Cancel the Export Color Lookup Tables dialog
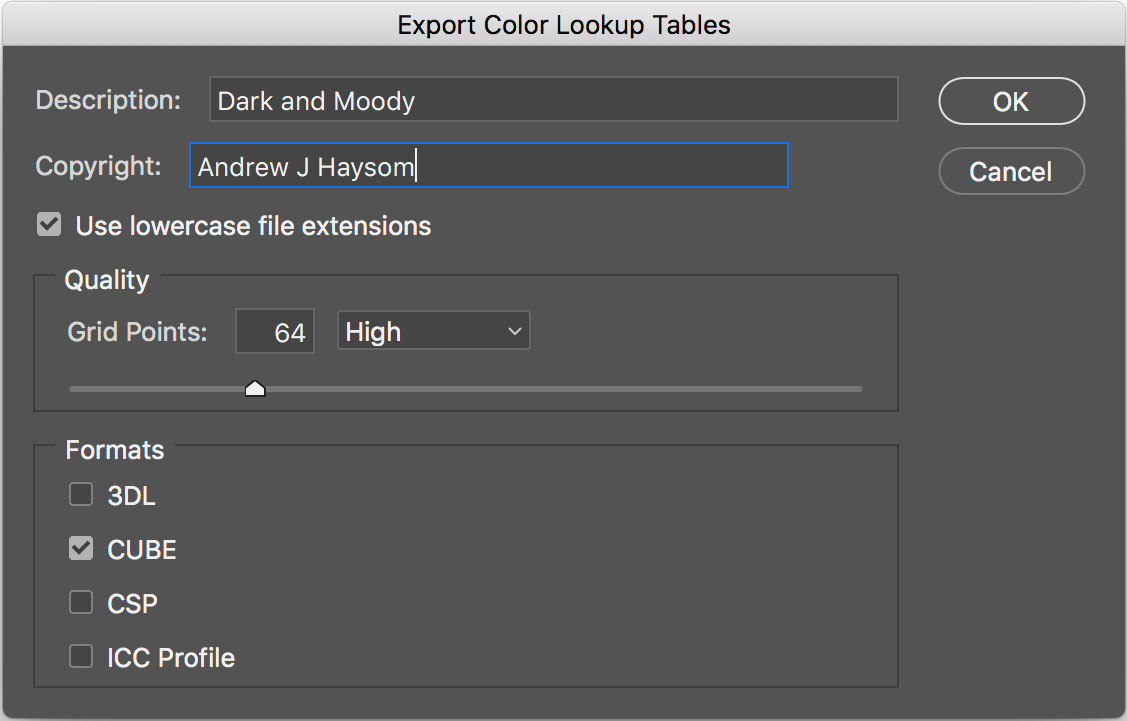Screen dimensions: 1127x721 coord(1011,172)
